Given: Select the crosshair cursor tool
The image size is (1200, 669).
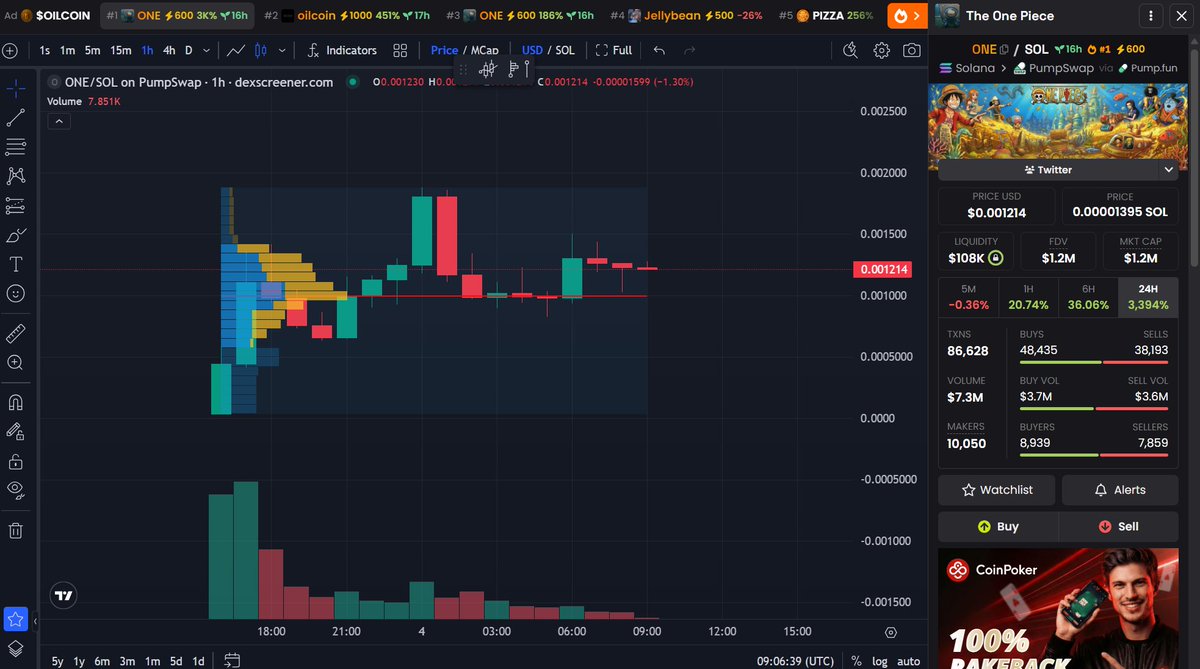Looking at the screenshot, I should pyautogui.click(x=16, y=88).
